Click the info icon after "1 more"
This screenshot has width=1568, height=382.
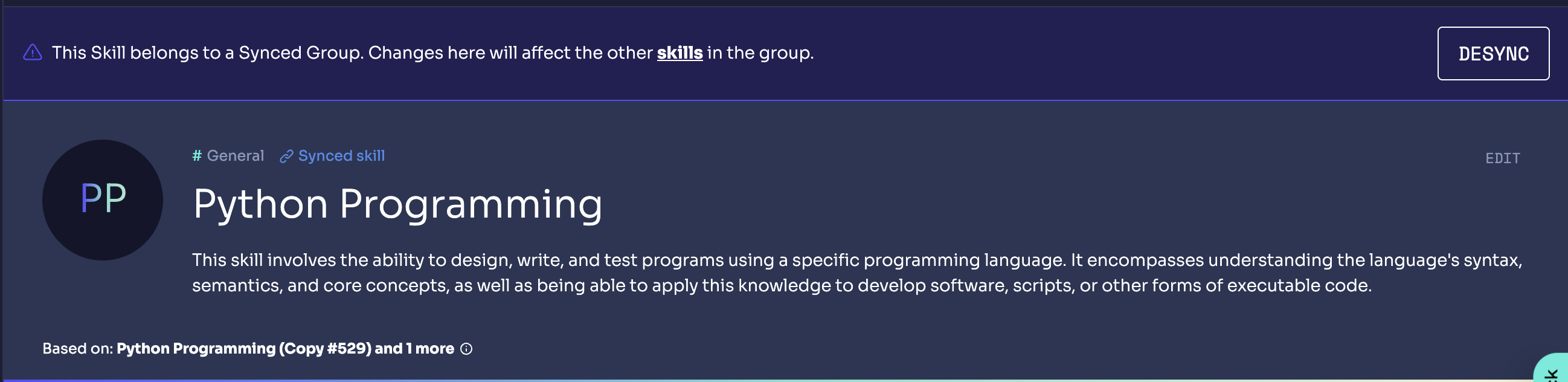(x=466, y=349)
